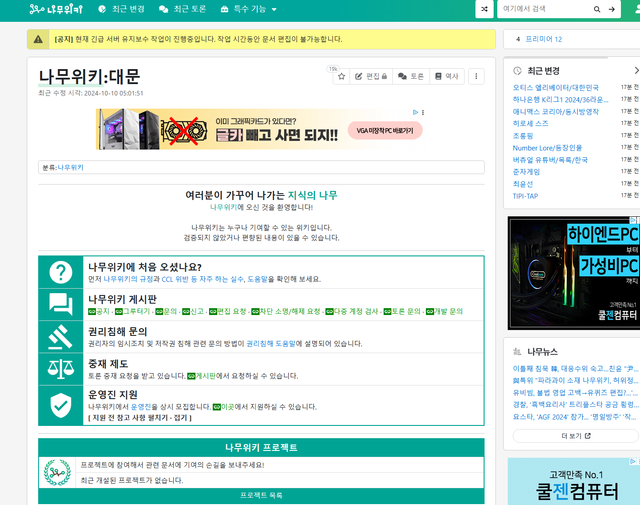
Task: Open the 프로젝트 목록 link
Action: [261, 495]
